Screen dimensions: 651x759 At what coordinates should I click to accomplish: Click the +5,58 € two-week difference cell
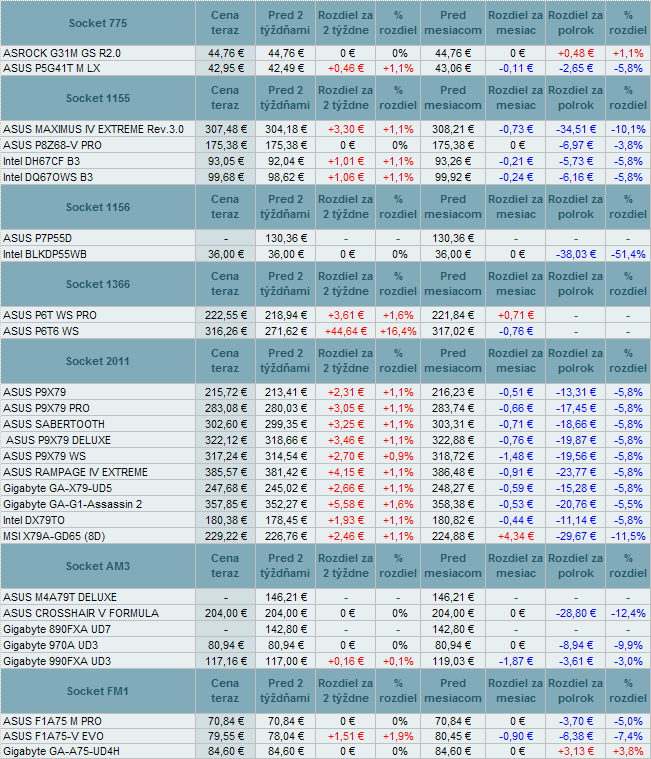[346, 504]
